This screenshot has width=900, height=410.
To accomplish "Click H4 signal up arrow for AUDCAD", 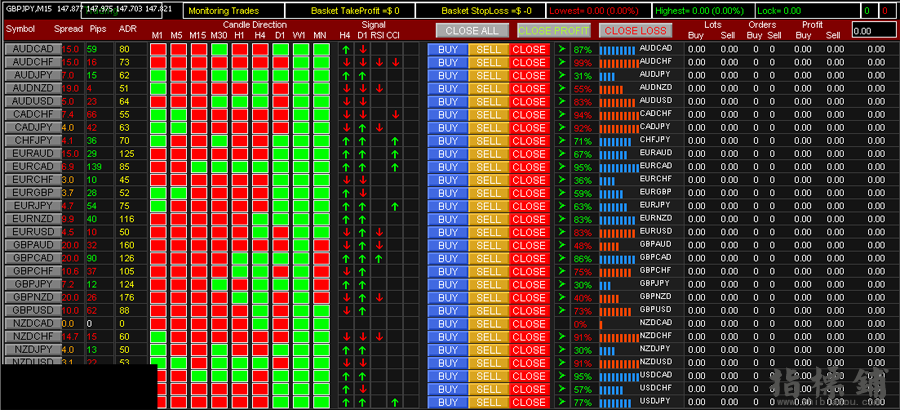I will point(346,49).
